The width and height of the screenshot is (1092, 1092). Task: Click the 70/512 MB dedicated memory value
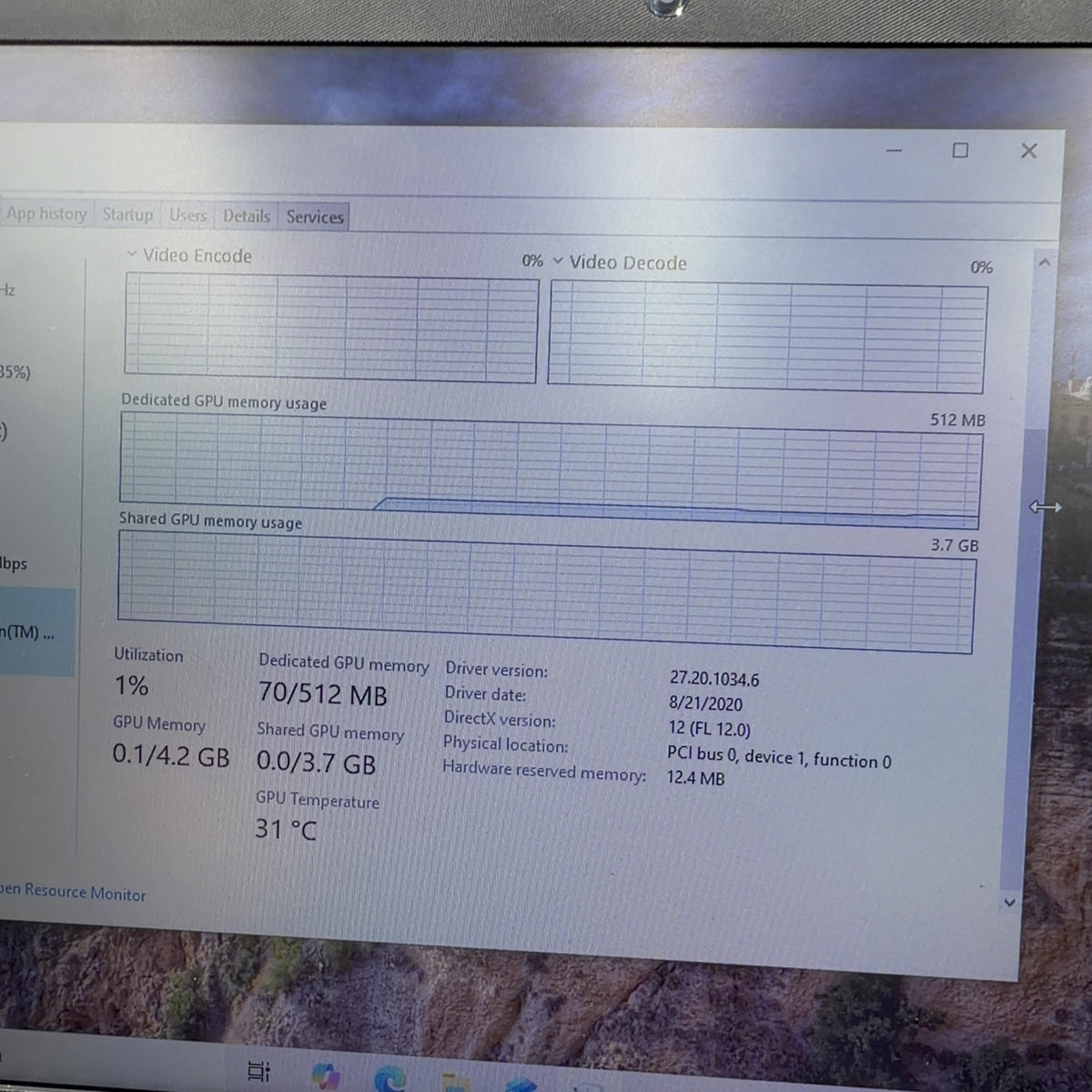(x=323, y=694)
